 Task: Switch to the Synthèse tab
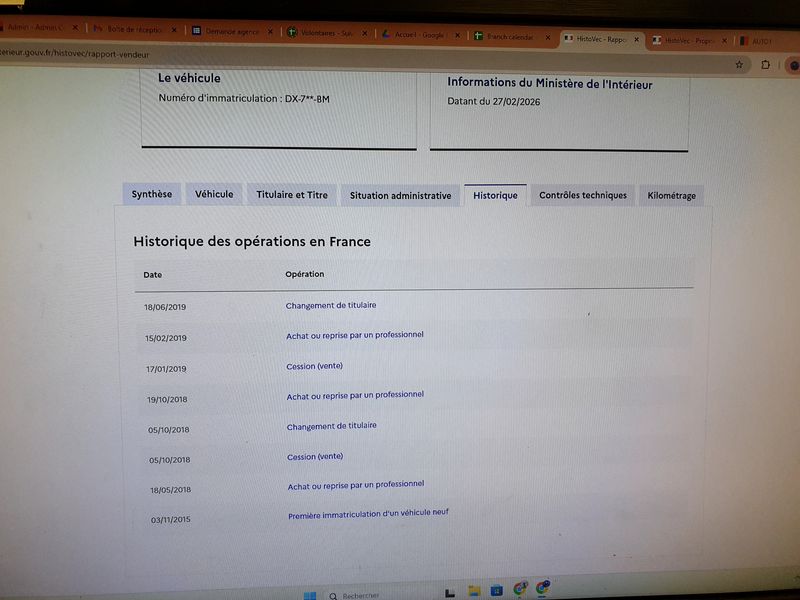point(152,195)
